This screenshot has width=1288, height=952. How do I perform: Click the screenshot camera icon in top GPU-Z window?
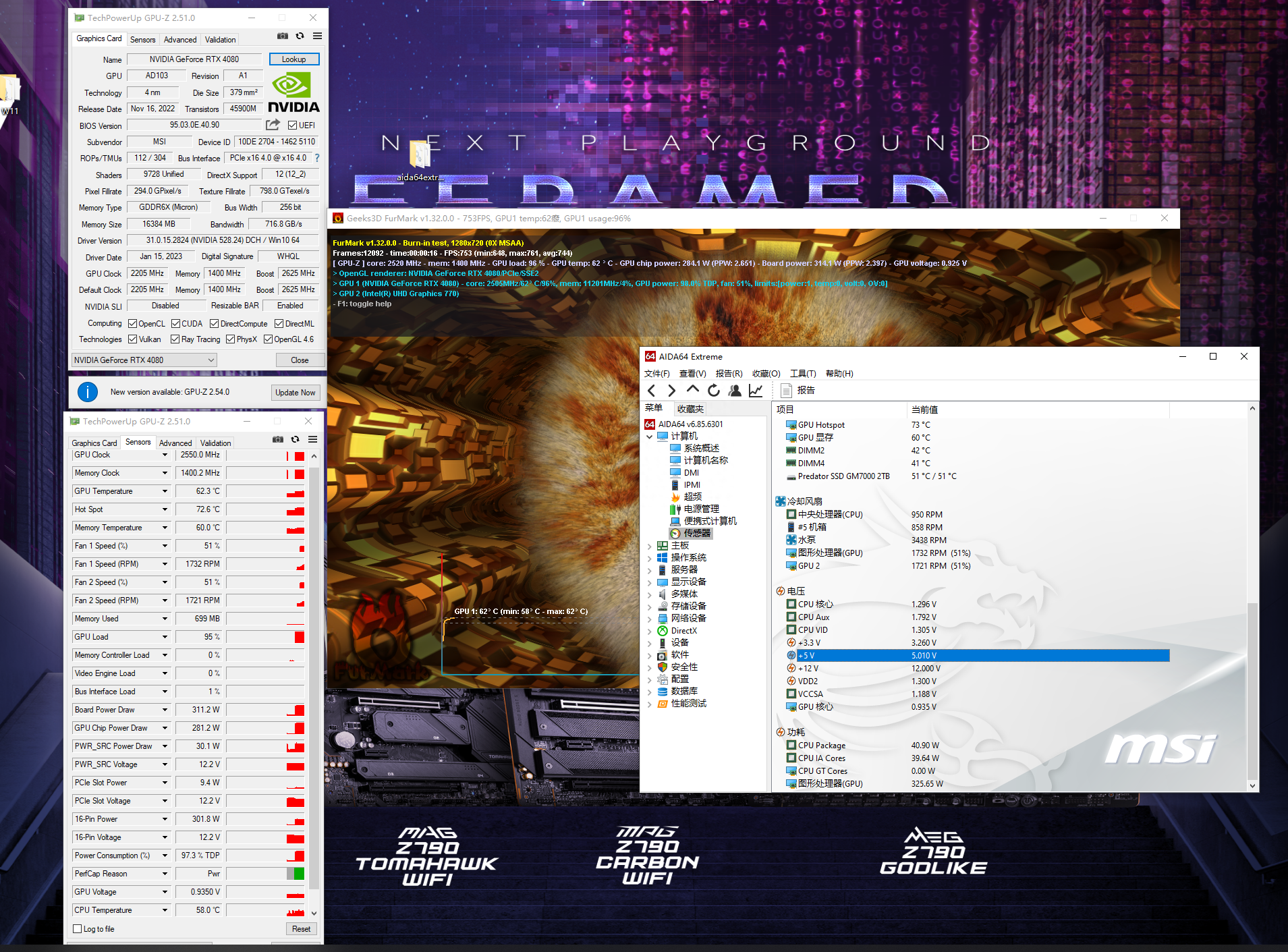(283, 36)
